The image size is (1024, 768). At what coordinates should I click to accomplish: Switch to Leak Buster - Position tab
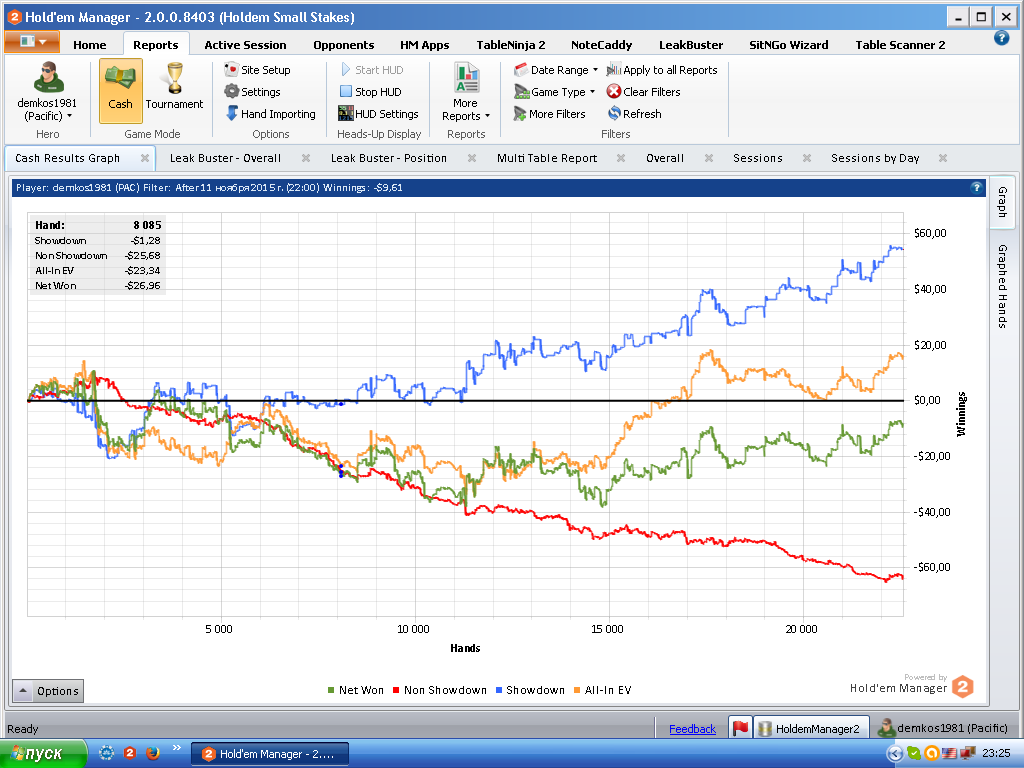pyautogui.click(x=389, y=158)
